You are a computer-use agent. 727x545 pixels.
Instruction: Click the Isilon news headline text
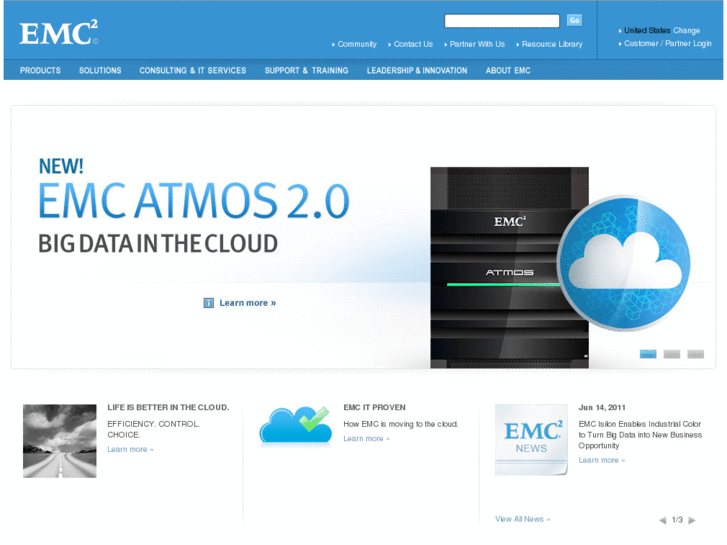tap(640, 435)
